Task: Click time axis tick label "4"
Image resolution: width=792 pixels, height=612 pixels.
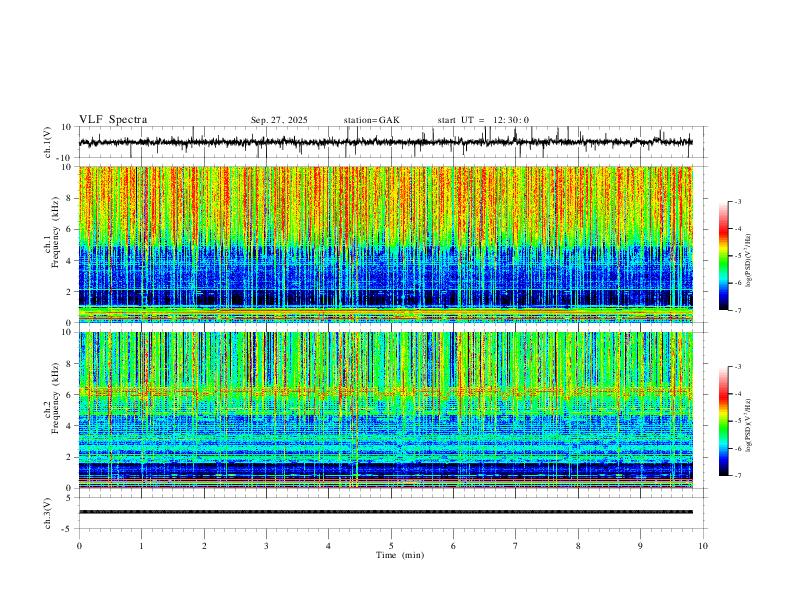Action: tap(328, 546)
